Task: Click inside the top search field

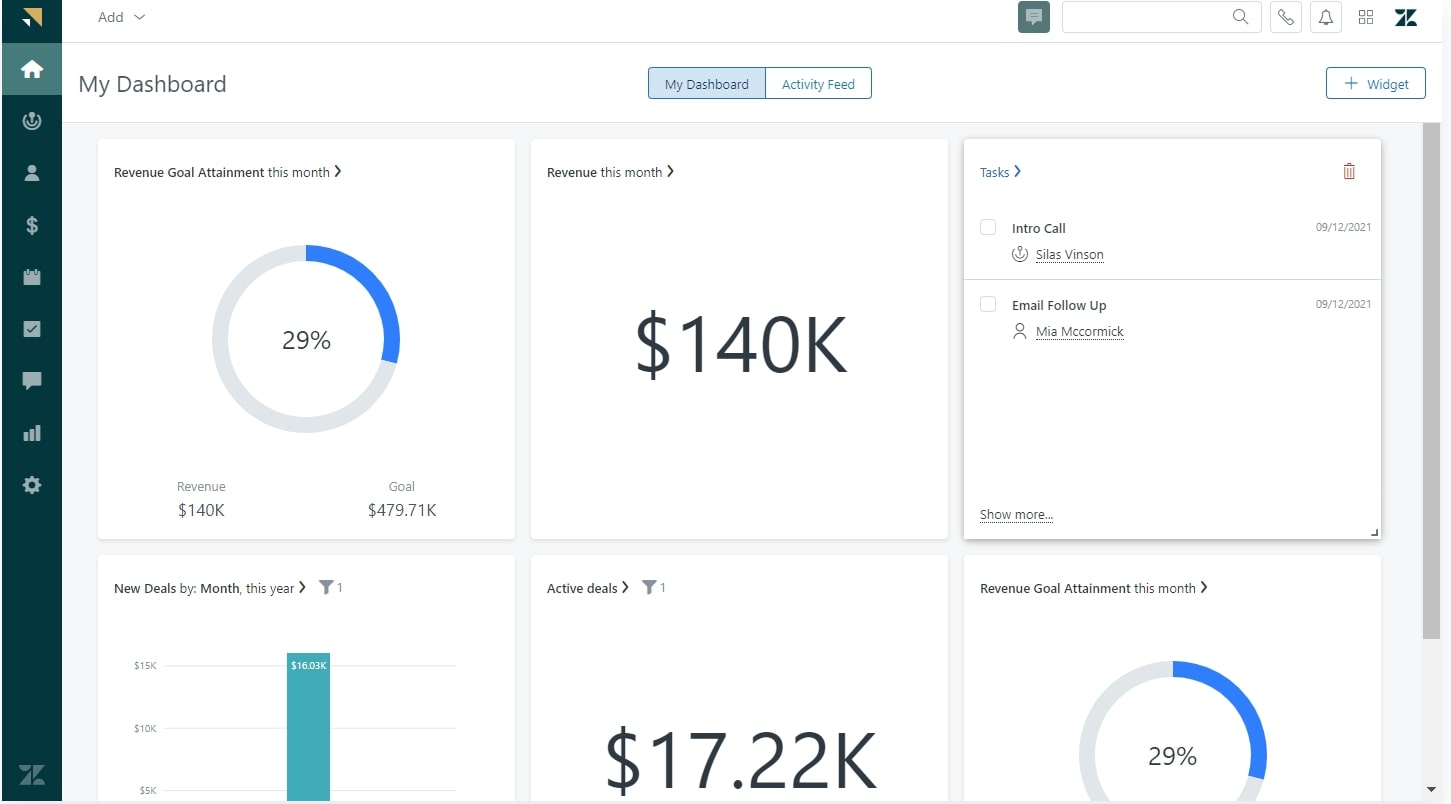Action: [x=1150, y=17]
